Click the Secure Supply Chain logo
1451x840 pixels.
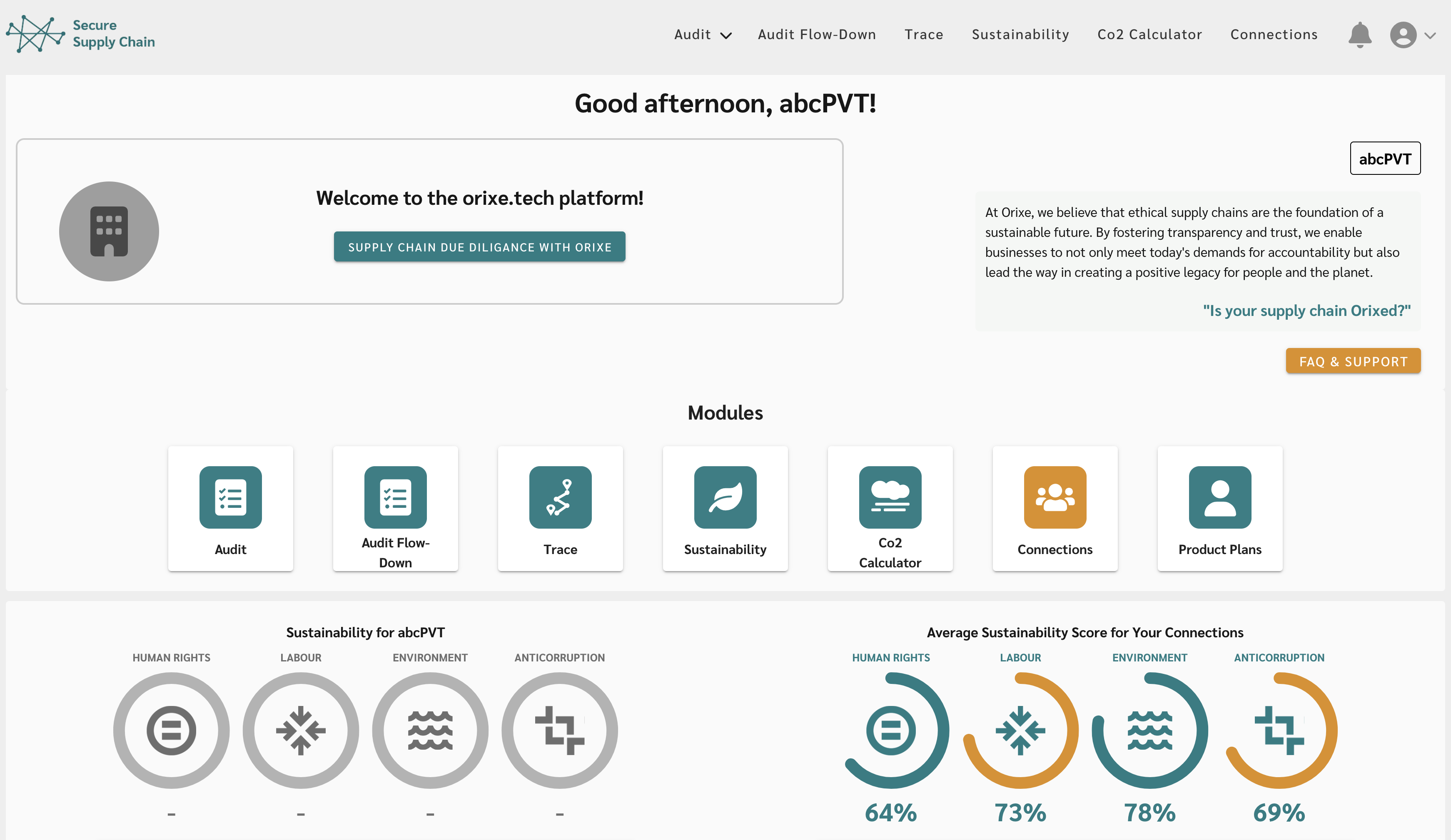coord(81,34)
